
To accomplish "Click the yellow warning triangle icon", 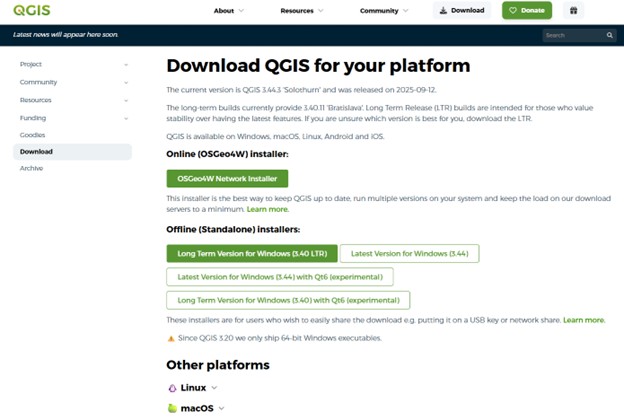I will click(171, 338).
